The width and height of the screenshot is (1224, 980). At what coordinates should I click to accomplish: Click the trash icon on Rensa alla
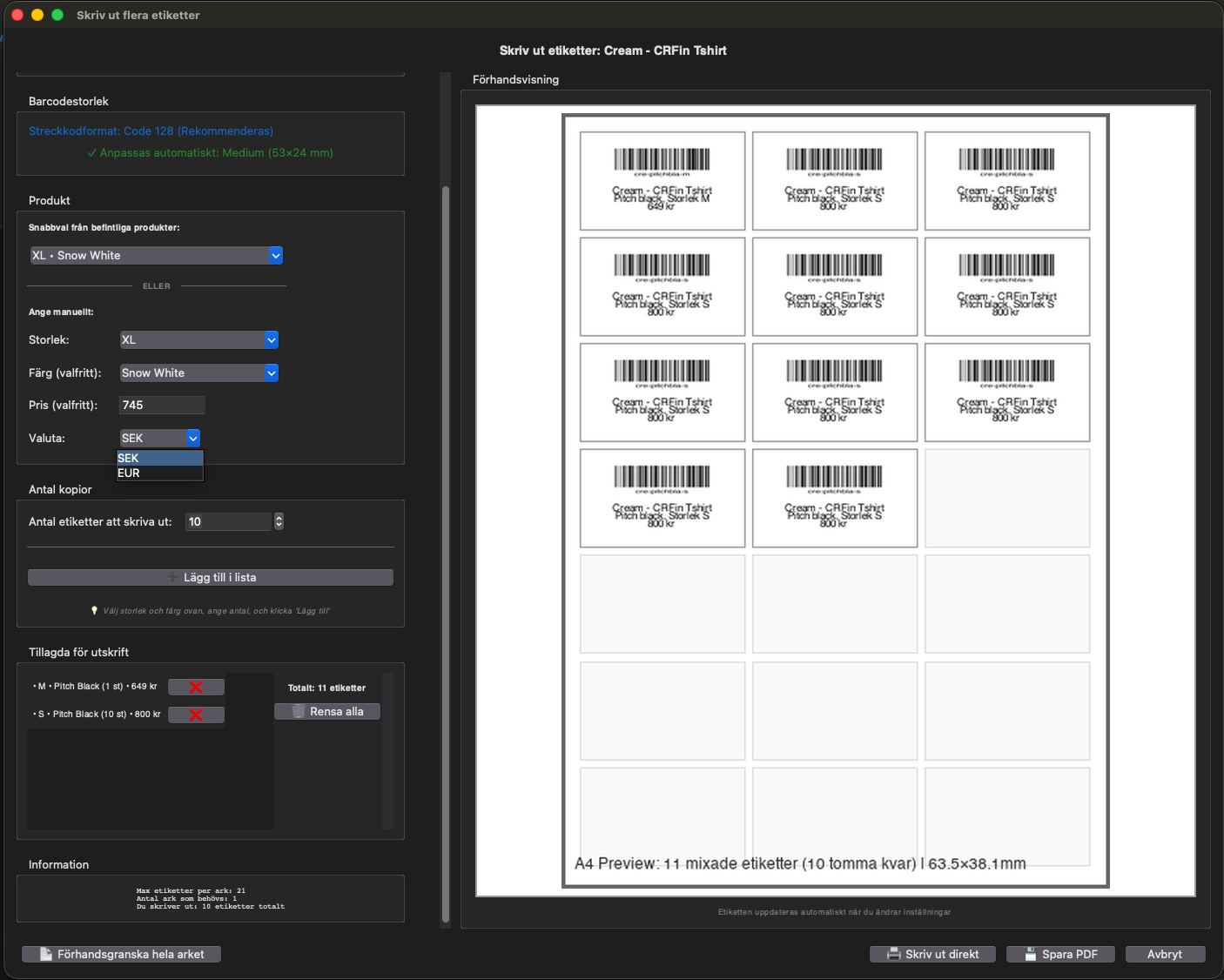[x=299, y=712]
